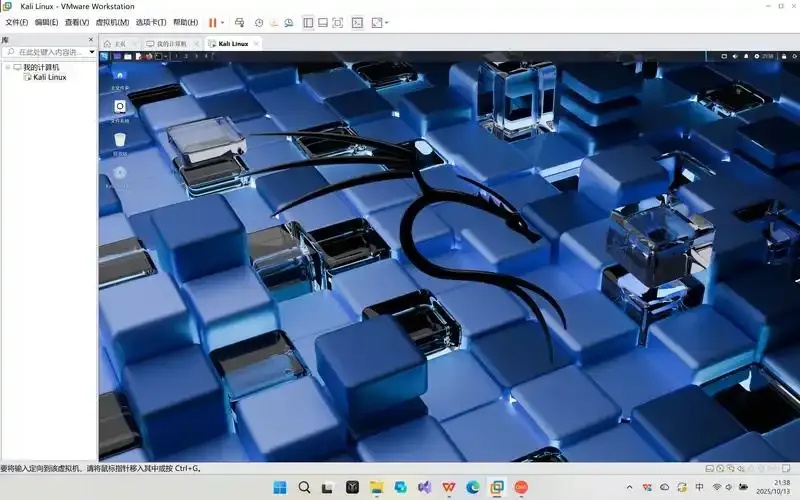
Task: Open the 选项卡(T) menu
Action: (151, 22)
